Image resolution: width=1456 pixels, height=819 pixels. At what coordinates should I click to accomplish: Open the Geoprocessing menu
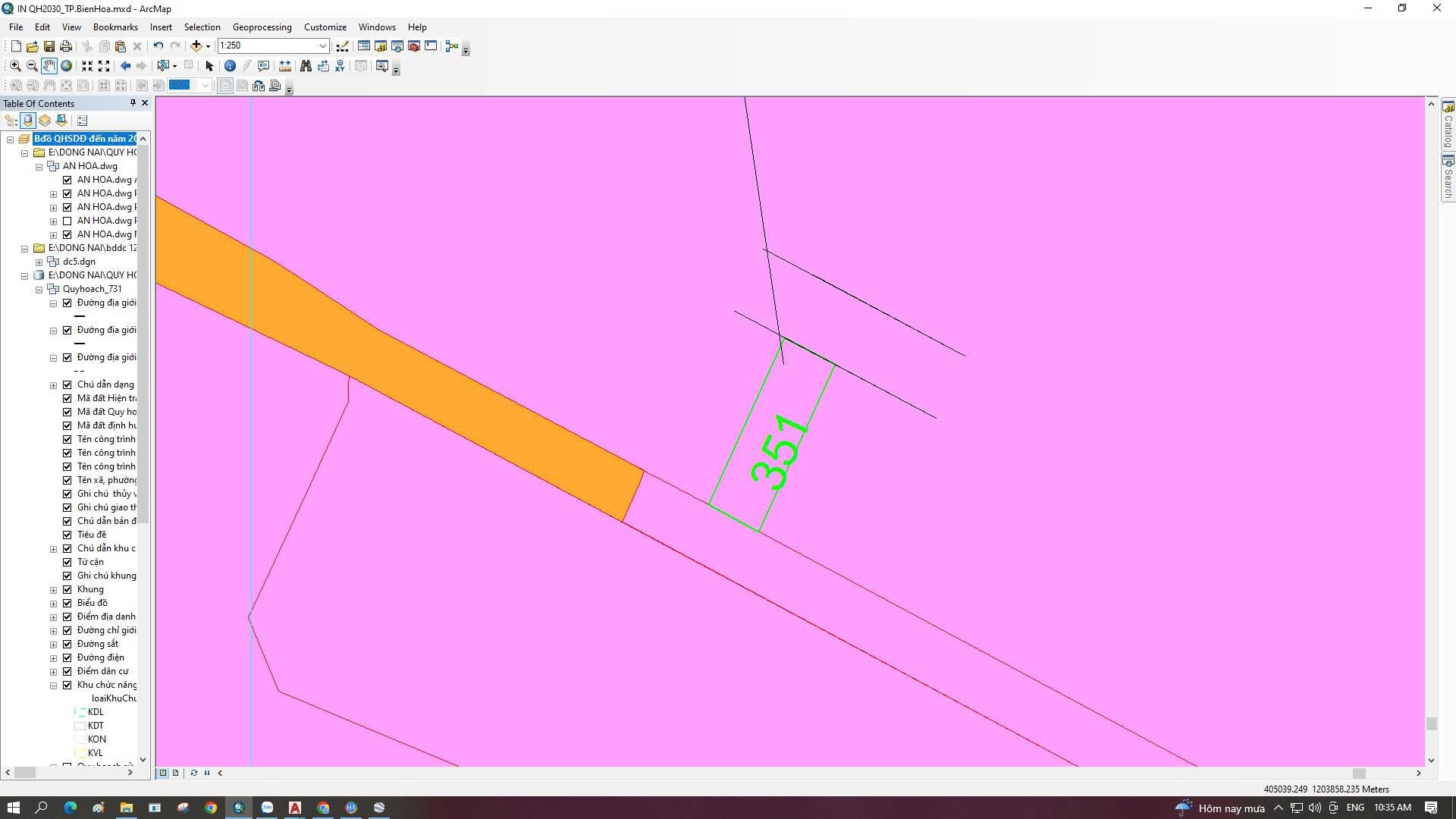[262, 27]
